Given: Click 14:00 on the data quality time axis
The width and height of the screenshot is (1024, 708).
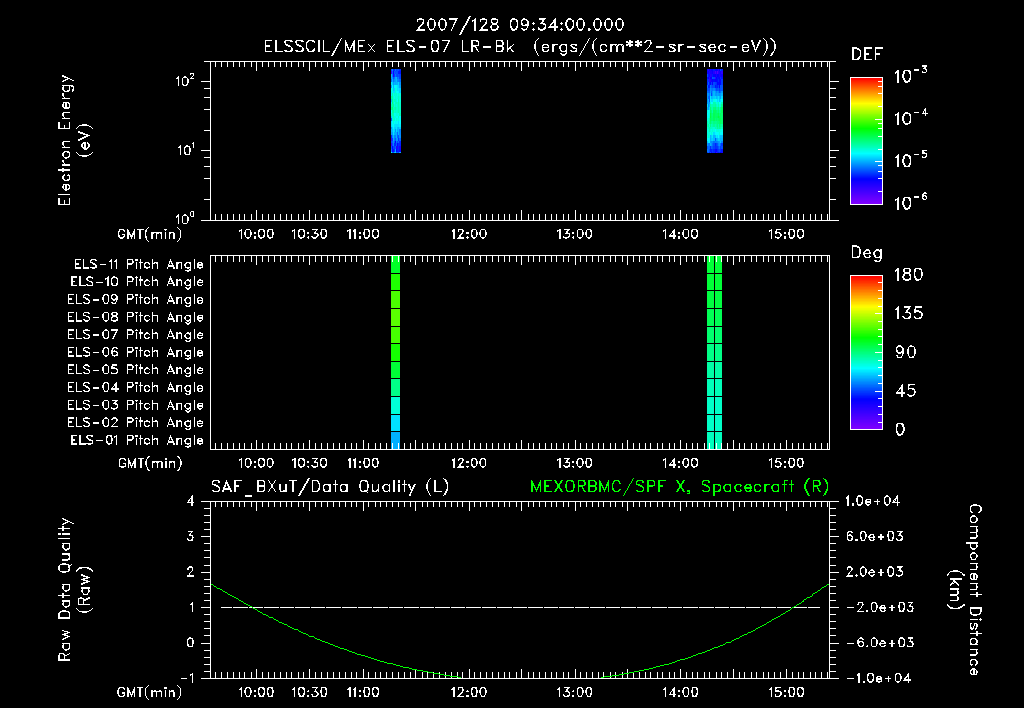Looking at the screenshot, I should (680, 692).
